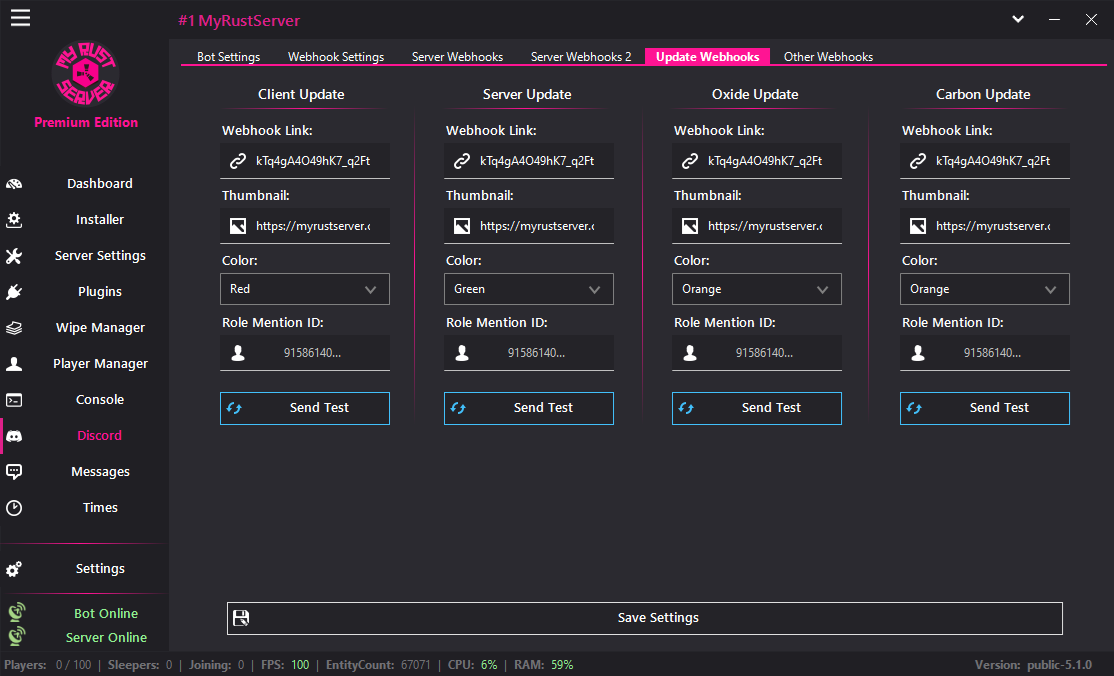This screenshot has width=1114, height=676.
Task: Focus the Oxide Update Role Mention ID field
Action: click(757, 353)
